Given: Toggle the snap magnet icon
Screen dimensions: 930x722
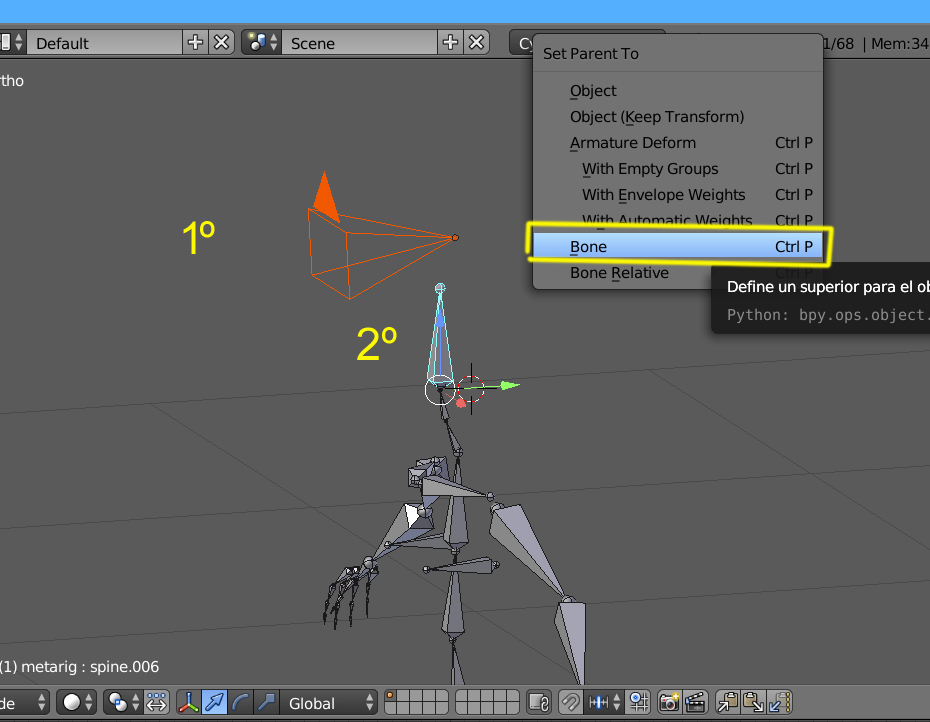Looking at the screenshot, I should click(571, 703).
